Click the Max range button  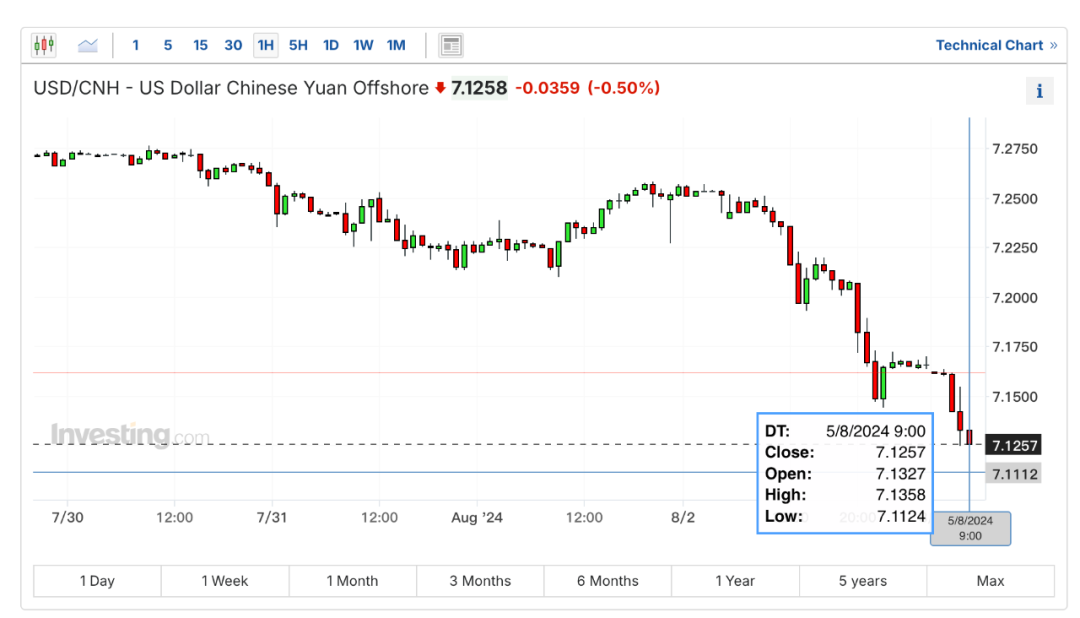click(x=990, y=581)
